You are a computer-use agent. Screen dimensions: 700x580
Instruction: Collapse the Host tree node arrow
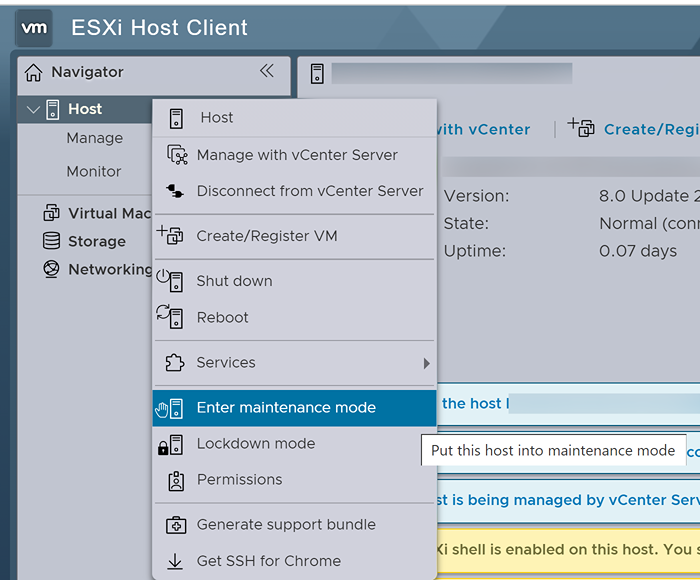33,109
